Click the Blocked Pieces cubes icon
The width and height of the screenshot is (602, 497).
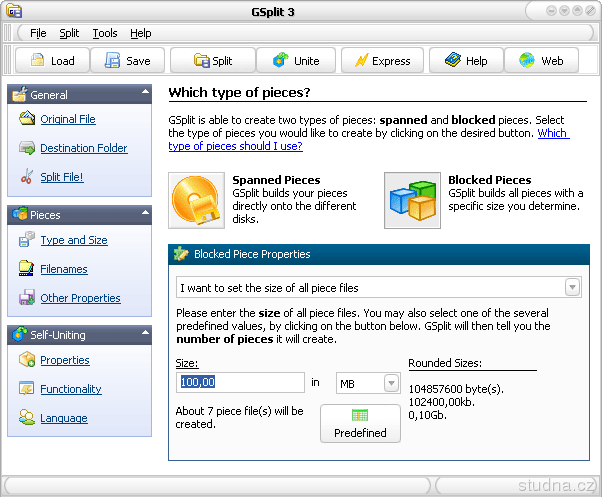click(413, 201)
